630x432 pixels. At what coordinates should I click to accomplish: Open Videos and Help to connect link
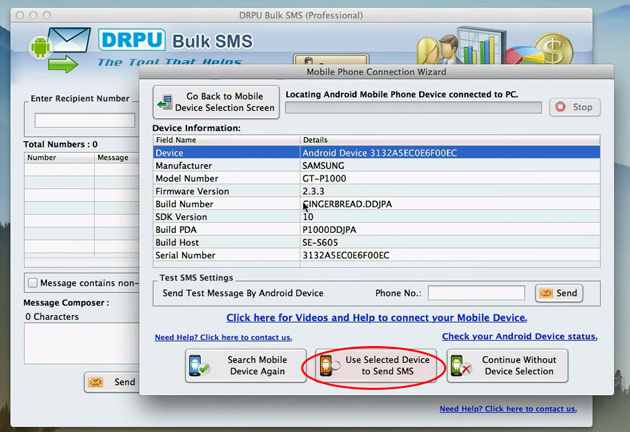[x=376, y=318]
